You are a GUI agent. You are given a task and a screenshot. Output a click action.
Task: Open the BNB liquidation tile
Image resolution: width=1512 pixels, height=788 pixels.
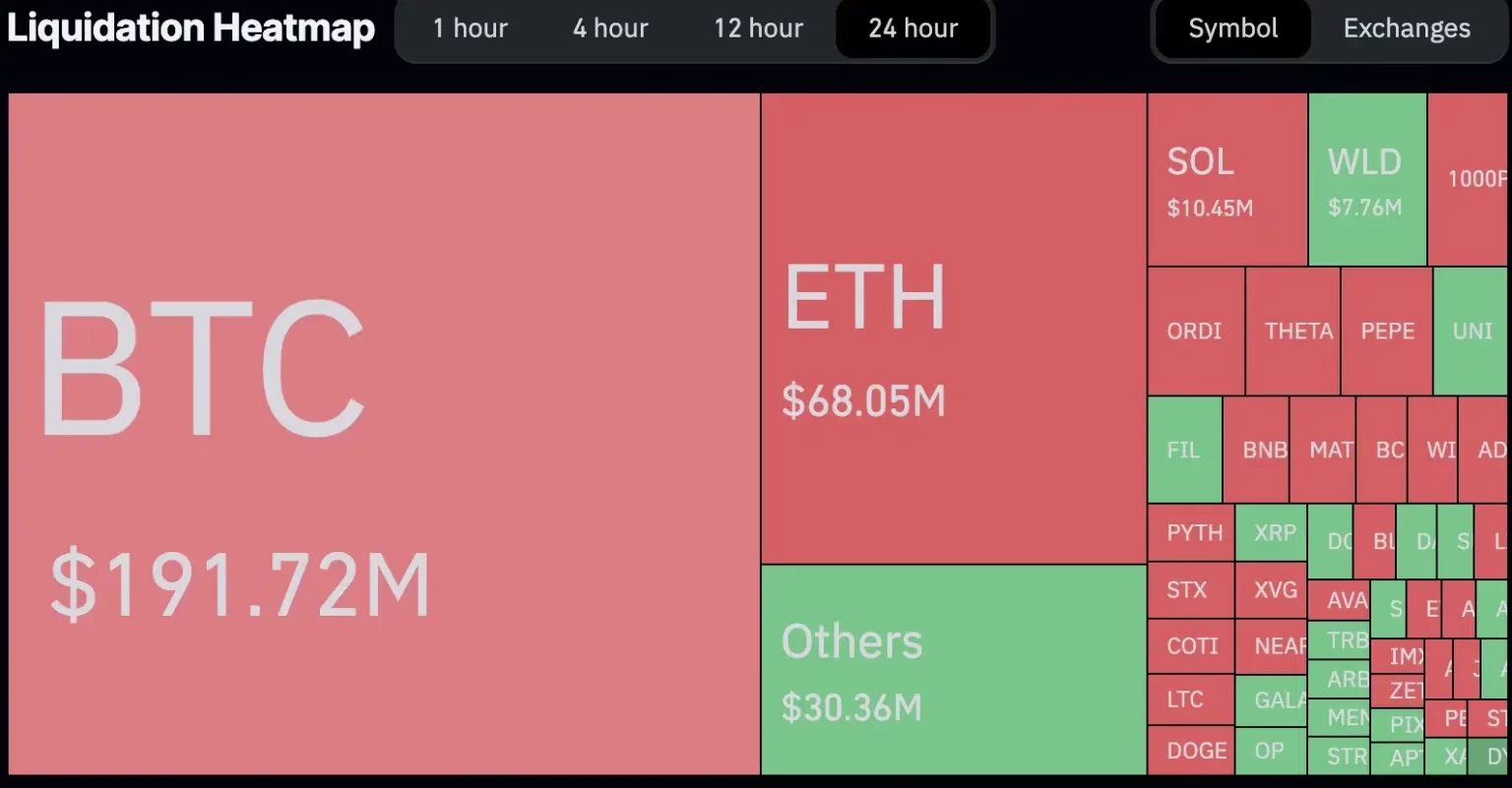[1256, 450]
